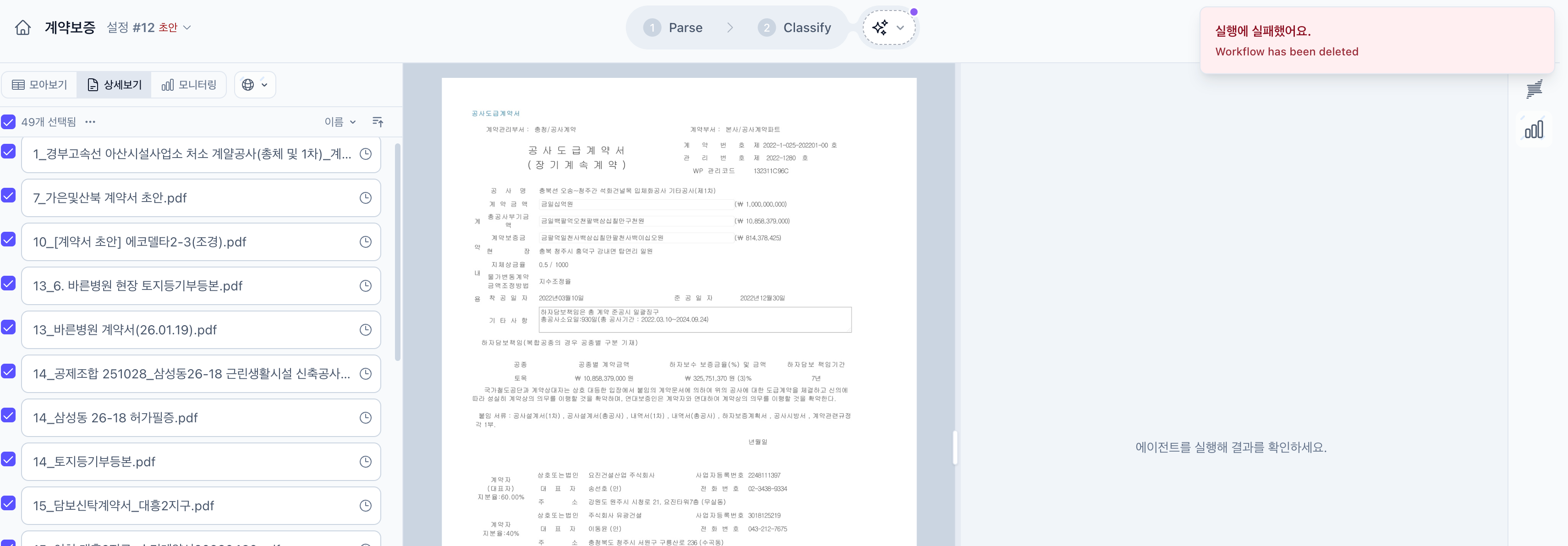The width and height of the screenshot is (1568, 546).
Task: Open file 14_공제조합 251028_삼성동26-18 근린생활시설
Action: point(201,374)
